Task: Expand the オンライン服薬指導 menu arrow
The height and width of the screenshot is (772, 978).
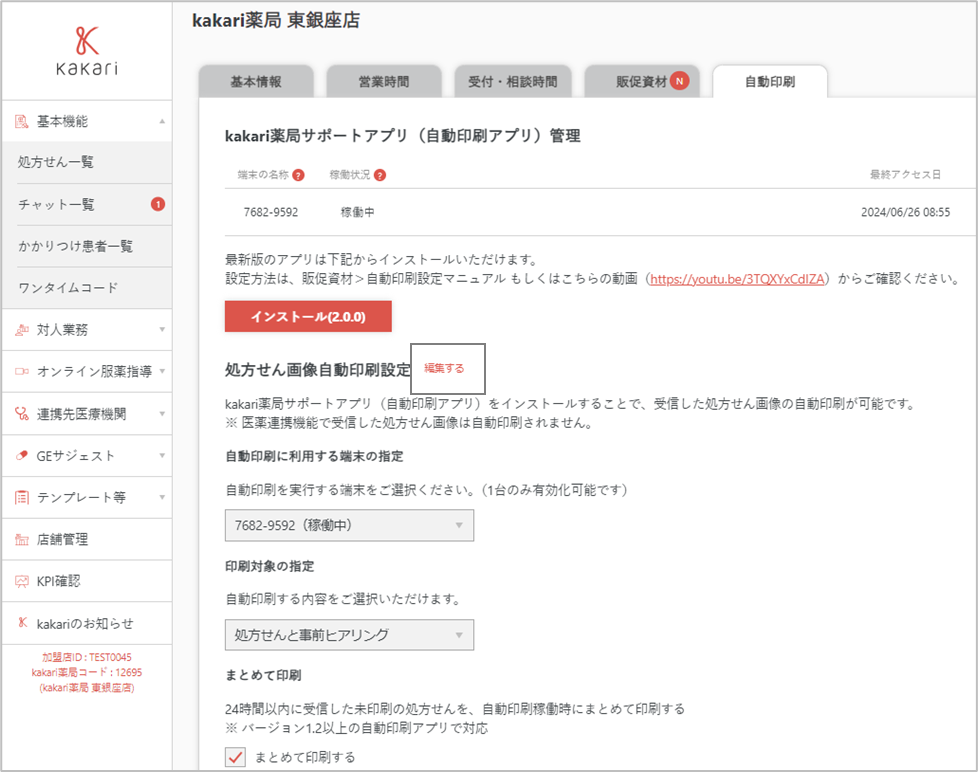Action: coord(162,371)
